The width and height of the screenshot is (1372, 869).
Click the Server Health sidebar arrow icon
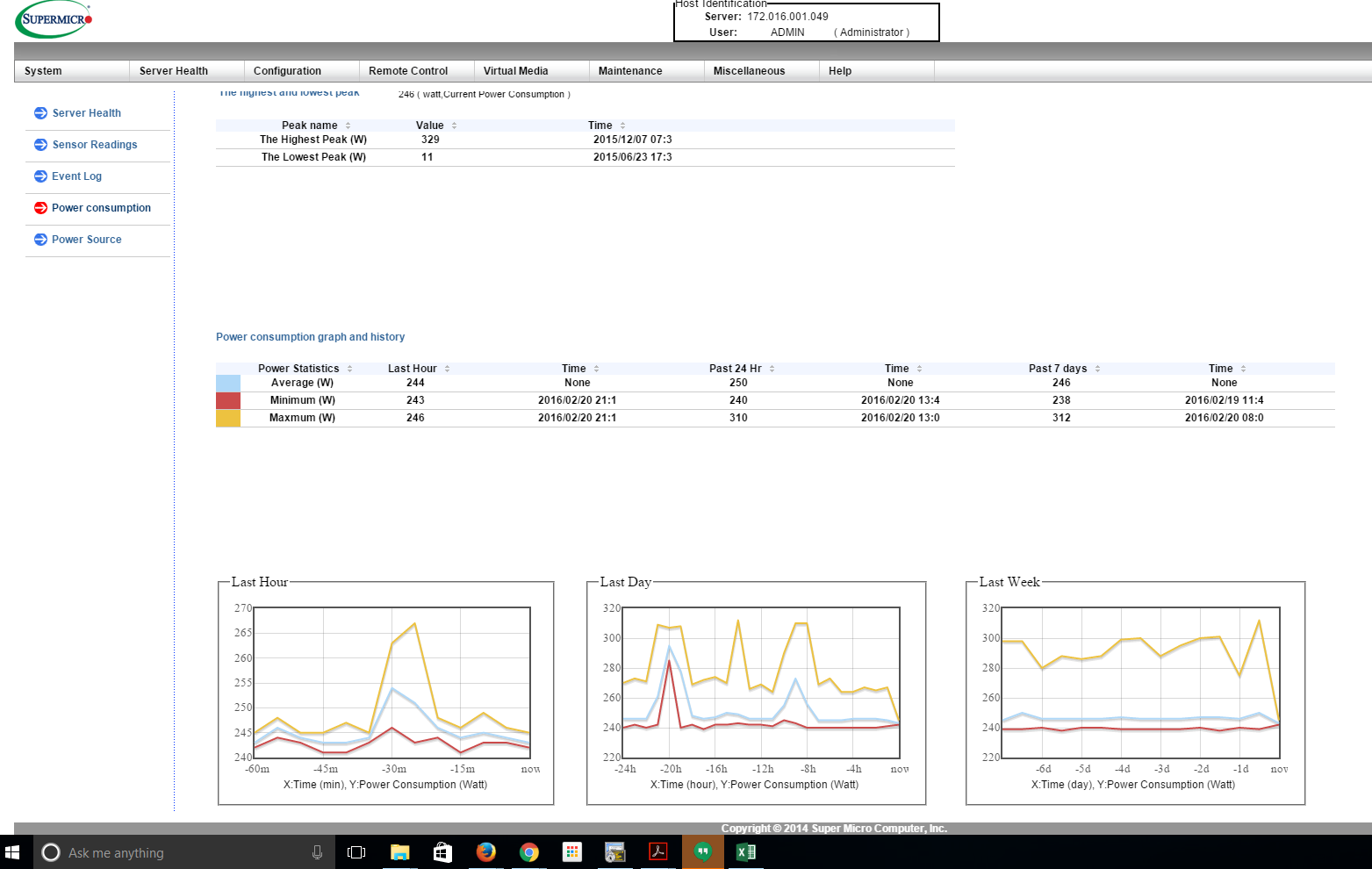pos(40,113)
